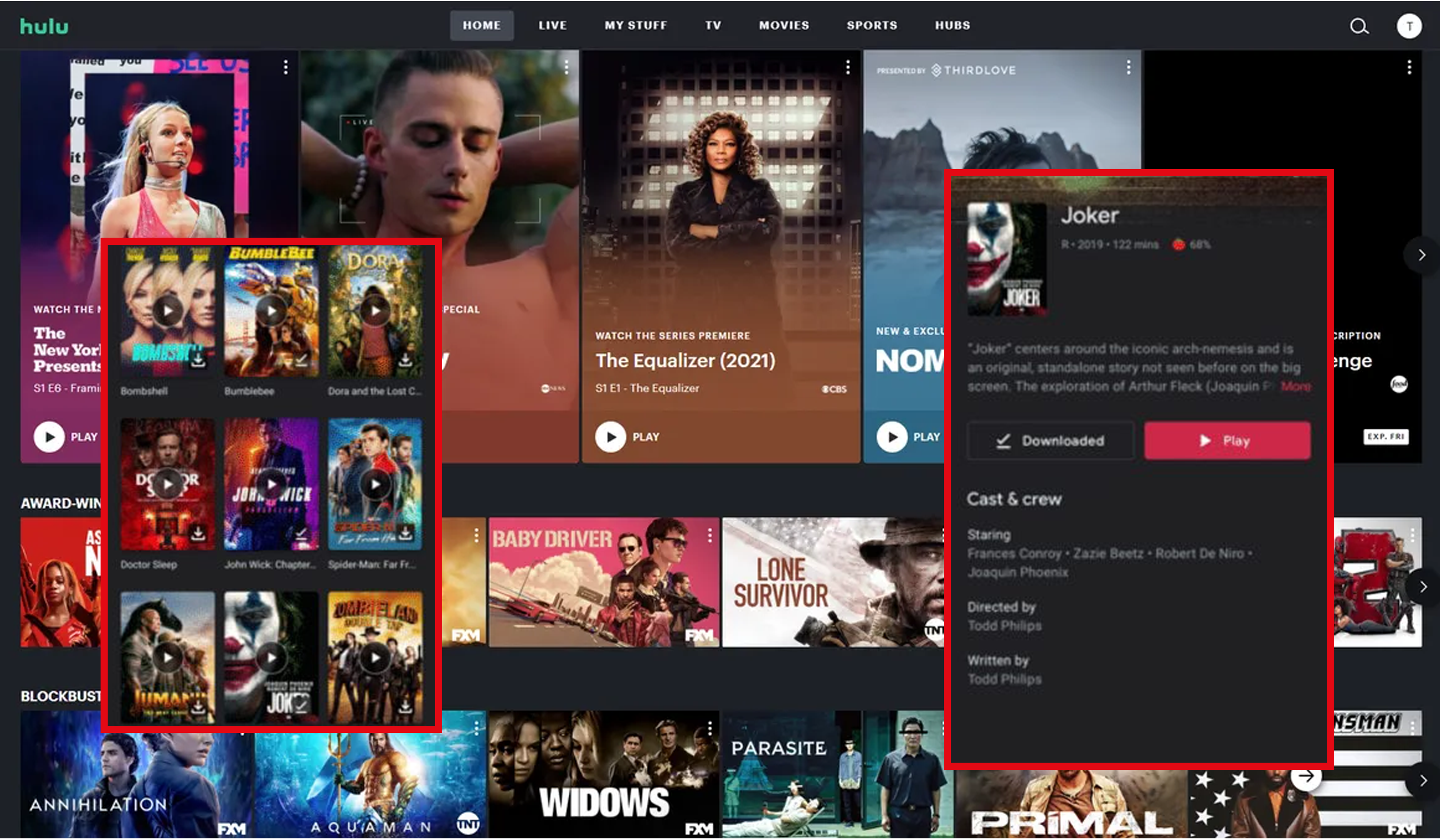Select the TV tab
The width and height of the screenshot is (1440, 840).
click(712, 26)
